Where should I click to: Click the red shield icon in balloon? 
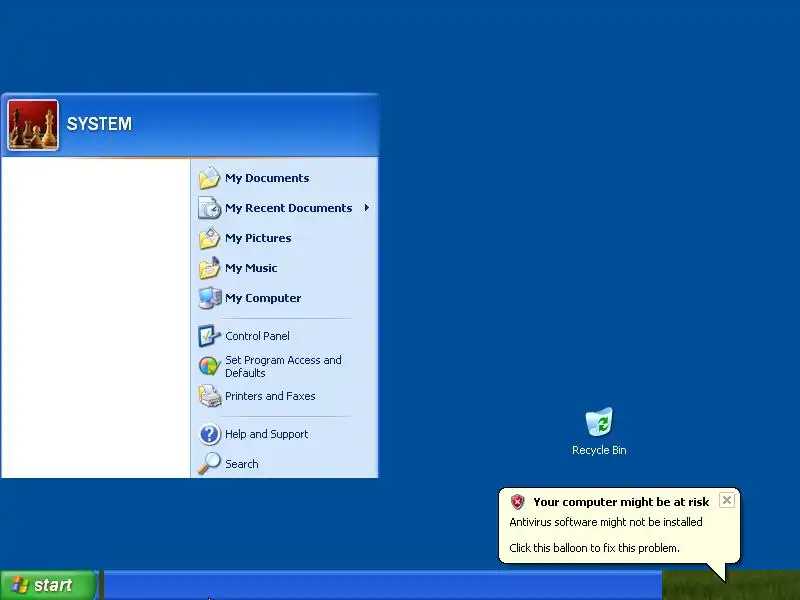(x=517, y=502)
